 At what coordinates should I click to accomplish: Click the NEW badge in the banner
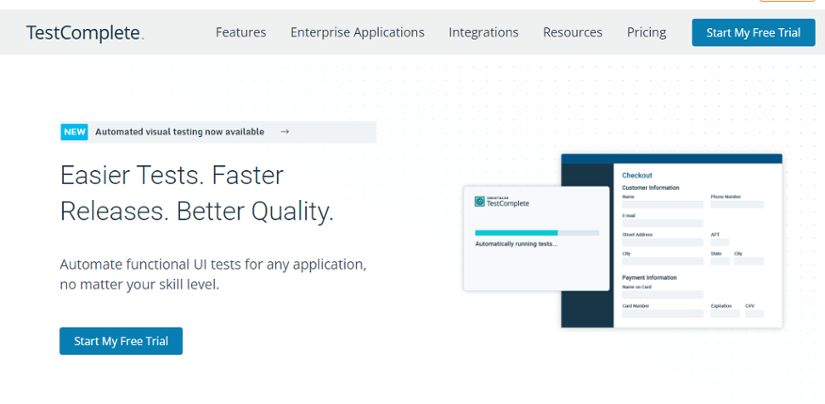74,132
